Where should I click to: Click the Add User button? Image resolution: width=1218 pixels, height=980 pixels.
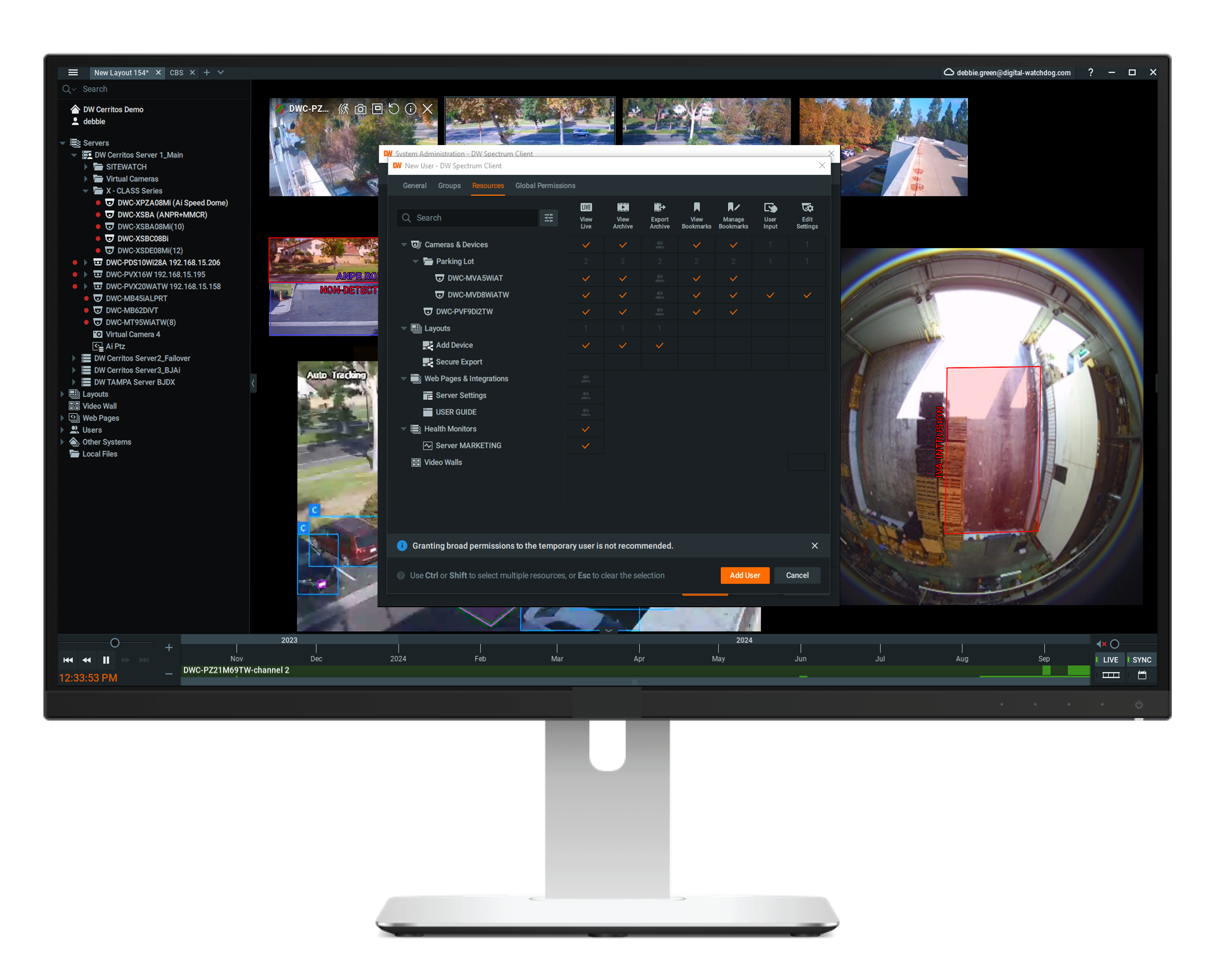click(x=745, y=575)
